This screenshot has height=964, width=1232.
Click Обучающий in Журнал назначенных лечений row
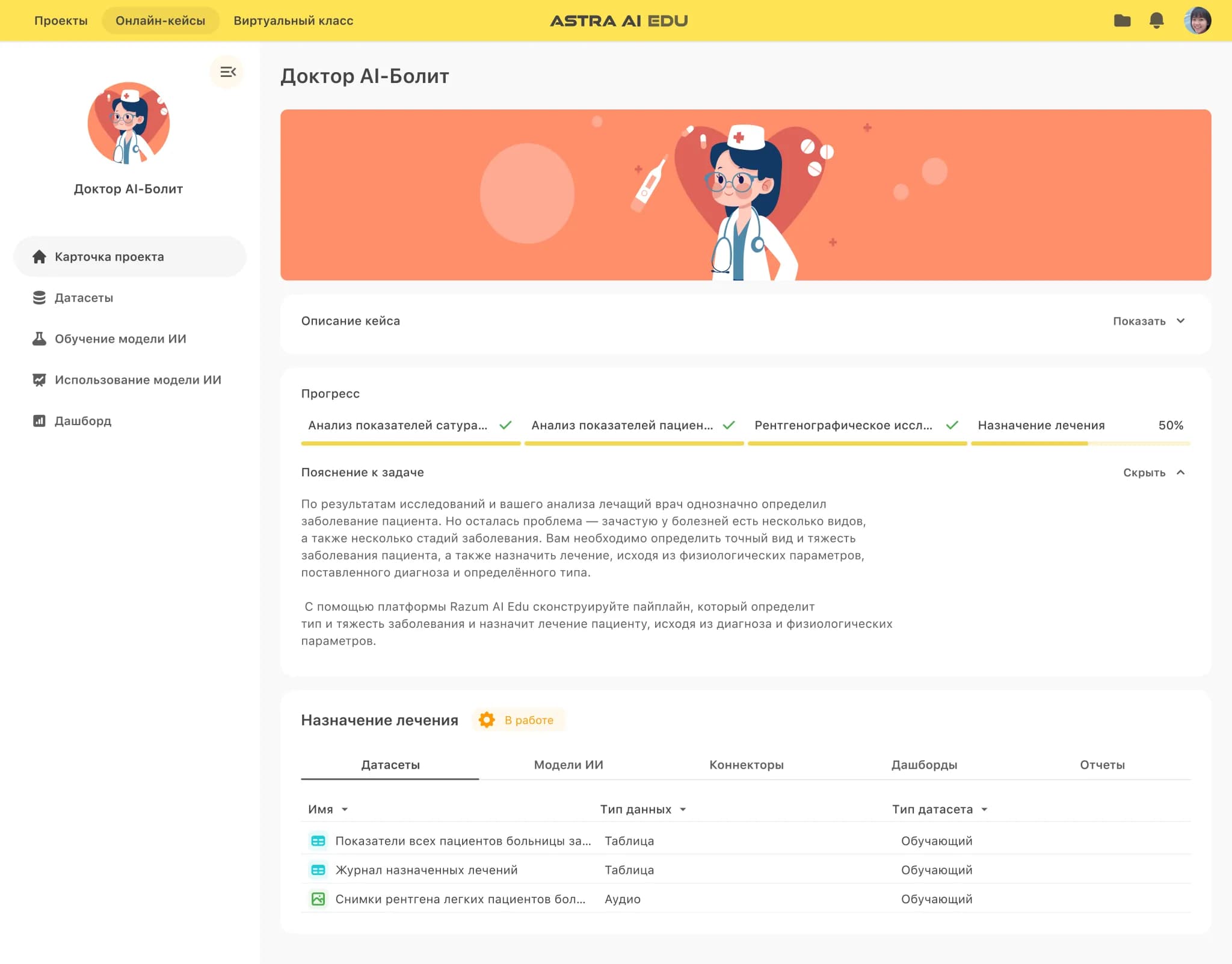pyautogui.click(x=936, y=870)
